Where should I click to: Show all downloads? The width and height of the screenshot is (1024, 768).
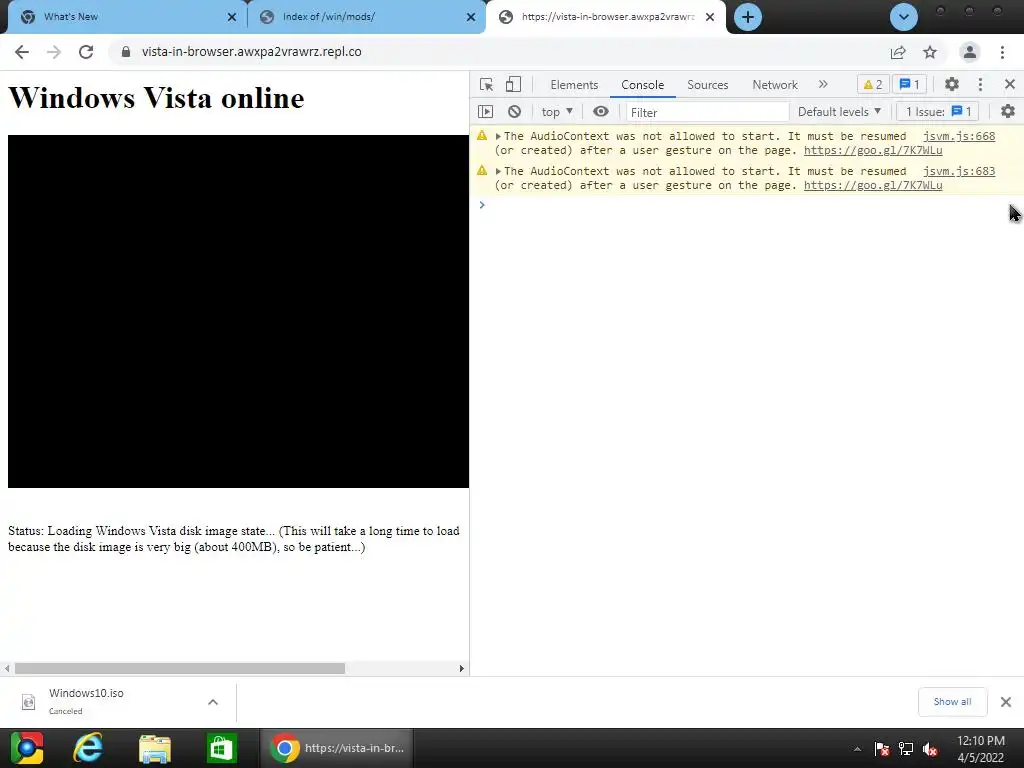tap(952, 701)
